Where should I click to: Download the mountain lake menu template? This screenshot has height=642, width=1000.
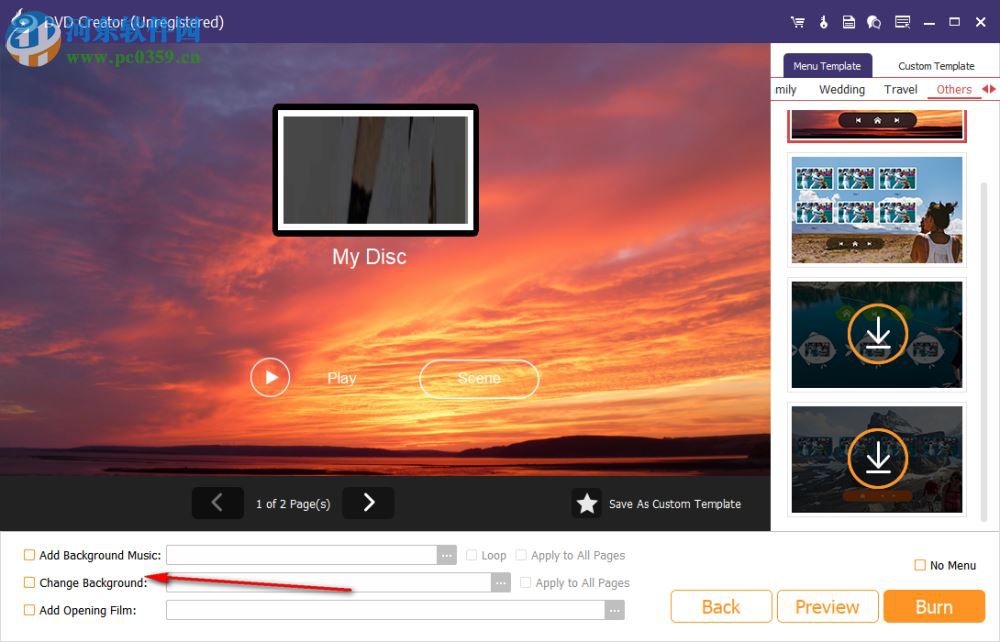pos(877,459)
